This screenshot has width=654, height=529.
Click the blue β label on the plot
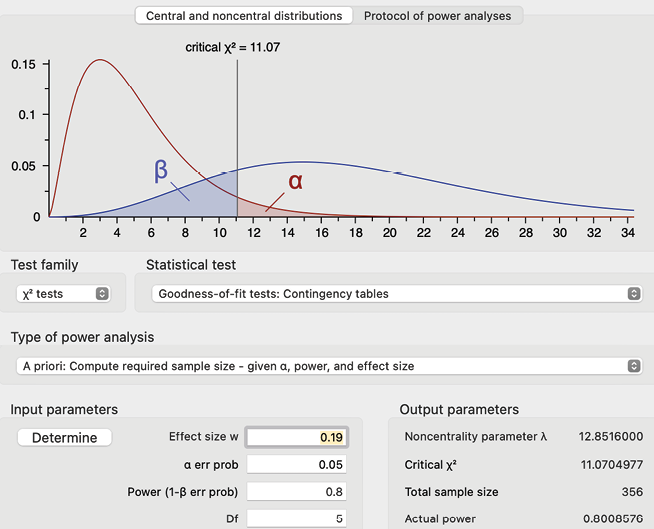pyautogui.click(x=161, y=169)
